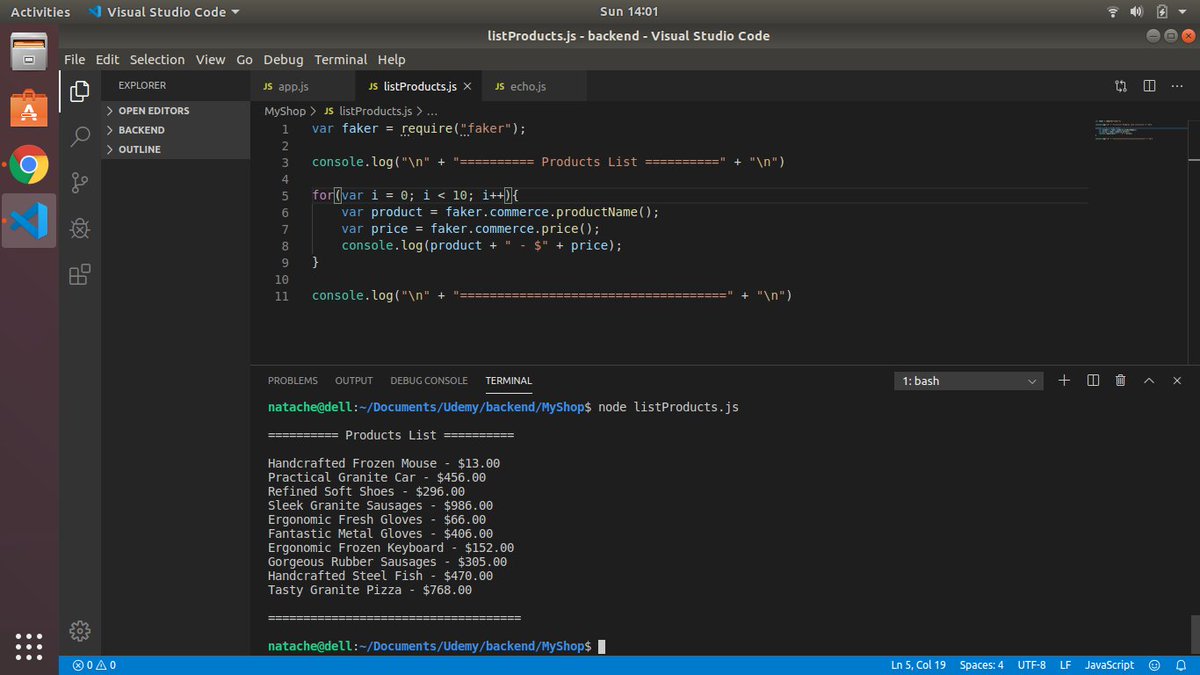Click code line 8 console.log statement

click(481, 246)
